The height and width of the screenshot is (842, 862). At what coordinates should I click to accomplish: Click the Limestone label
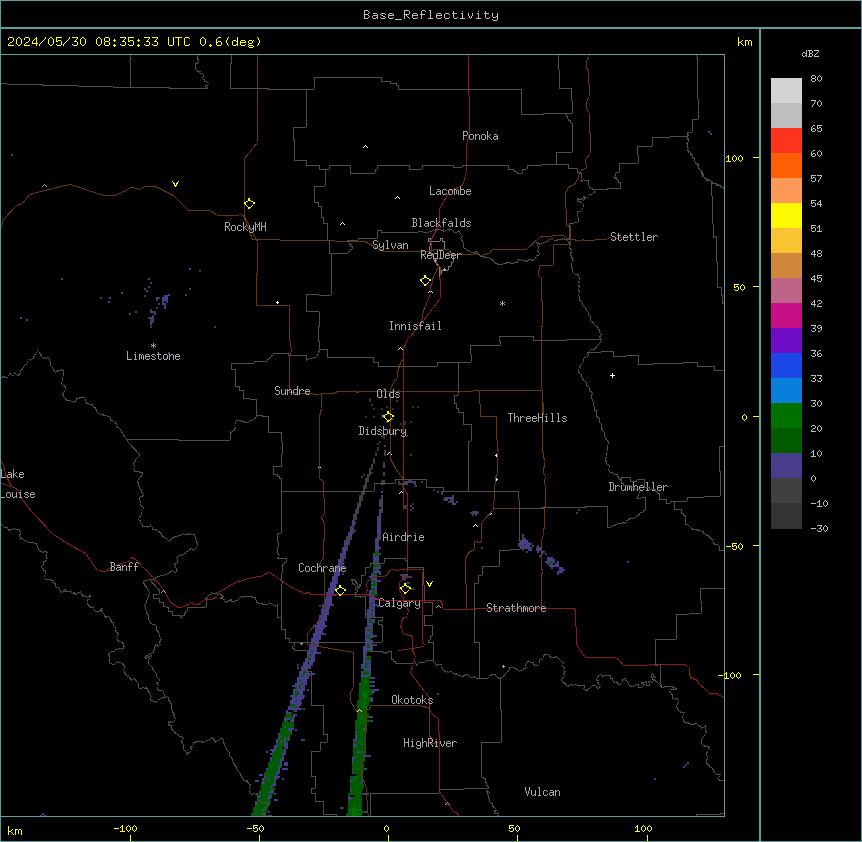point(153,356)
